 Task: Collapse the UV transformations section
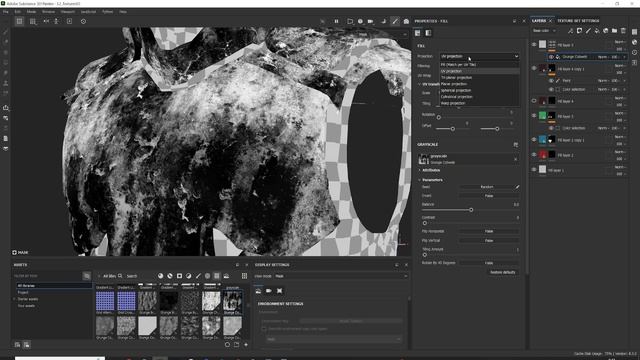click(420, 84)
